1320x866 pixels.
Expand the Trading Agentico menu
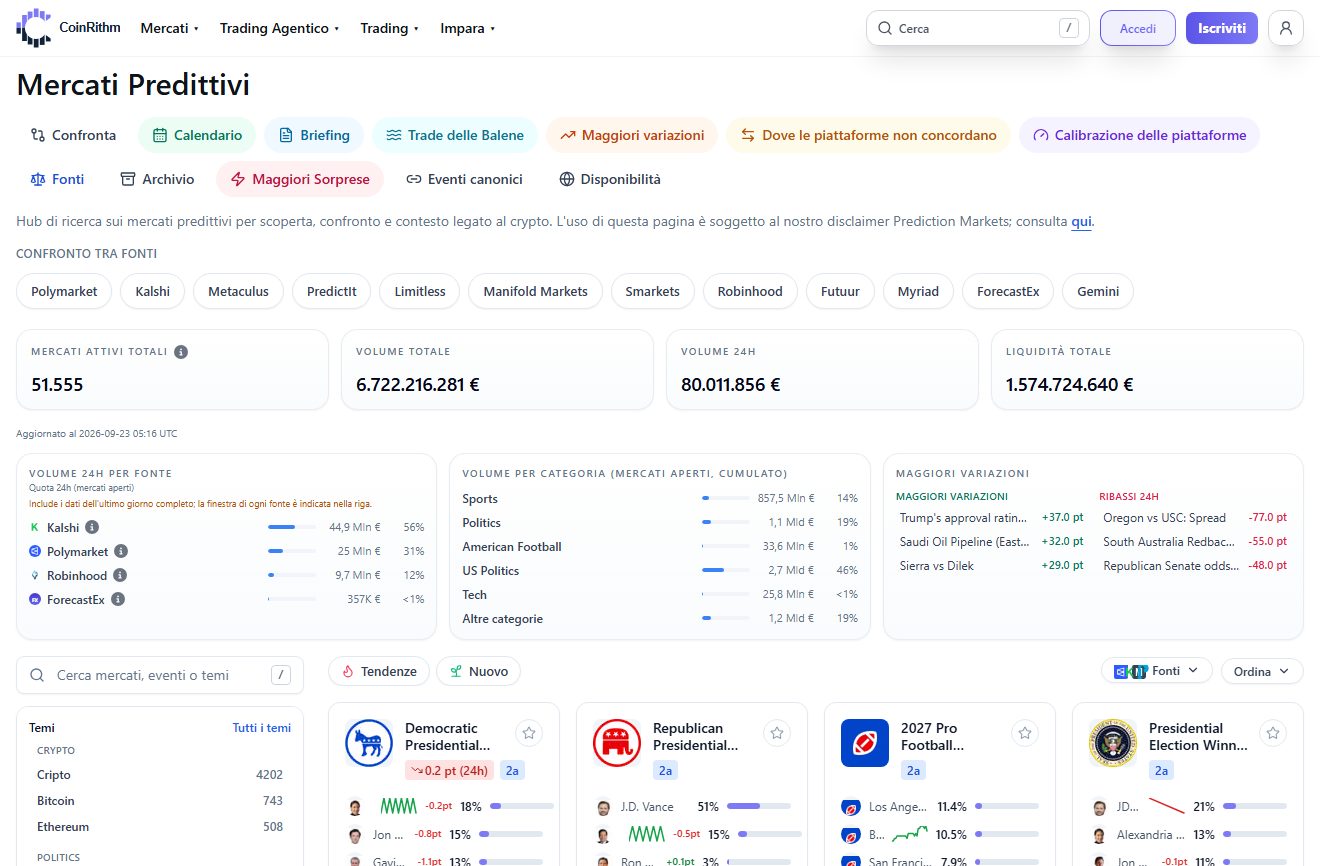[279, 28]
